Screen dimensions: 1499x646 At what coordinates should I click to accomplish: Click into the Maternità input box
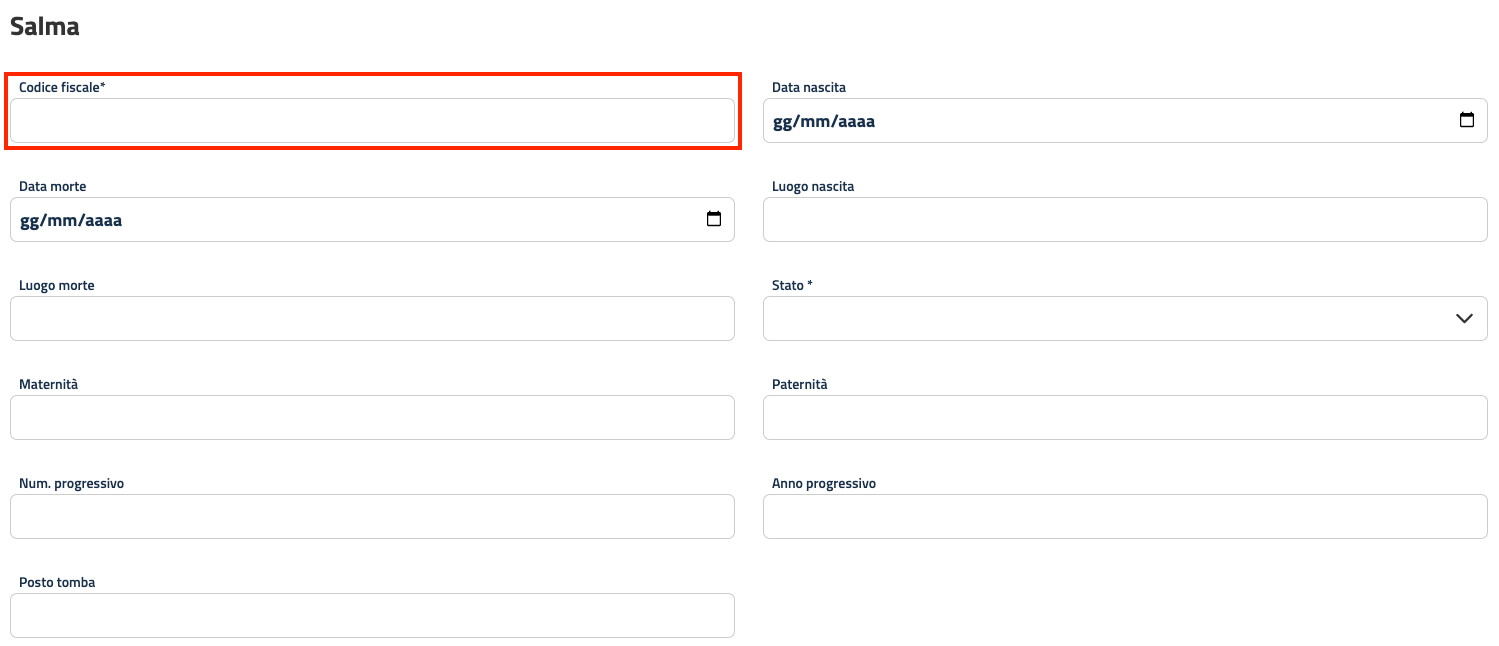coord(372,418)
